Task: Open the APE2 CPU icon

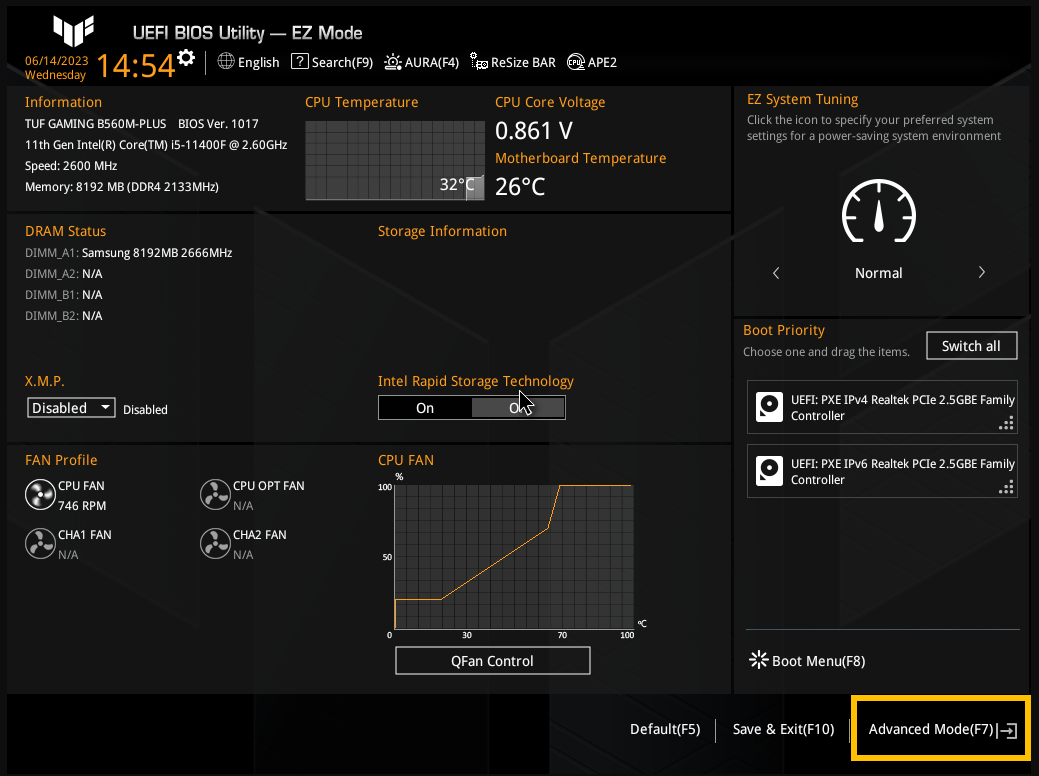Action: click(576, 62)
